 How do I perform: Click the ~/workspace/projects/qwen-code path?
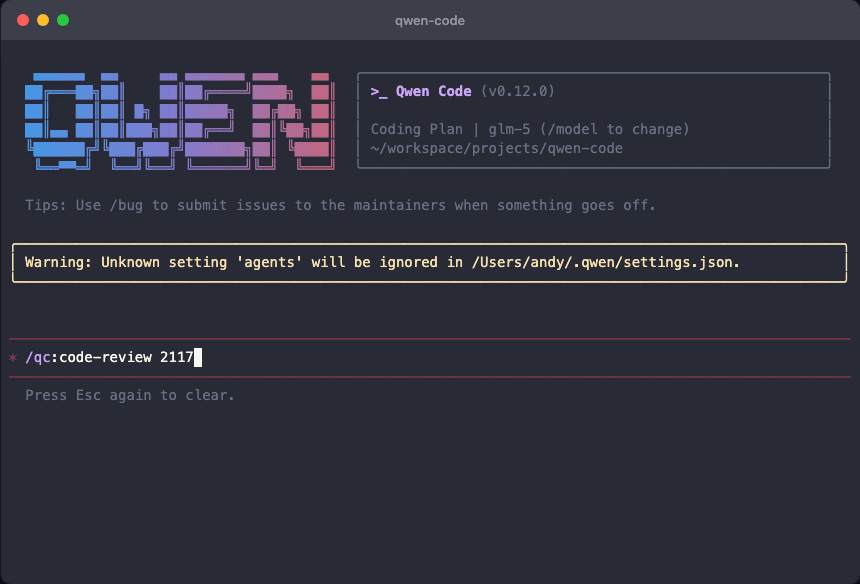pyautogui.click(x=496, y=148)
